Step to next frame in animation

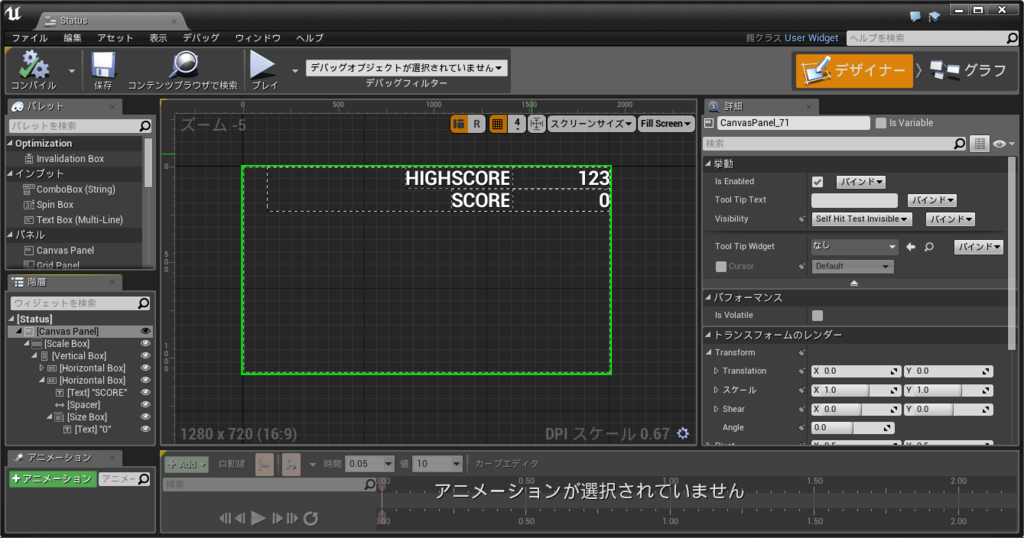pos(277,518)
